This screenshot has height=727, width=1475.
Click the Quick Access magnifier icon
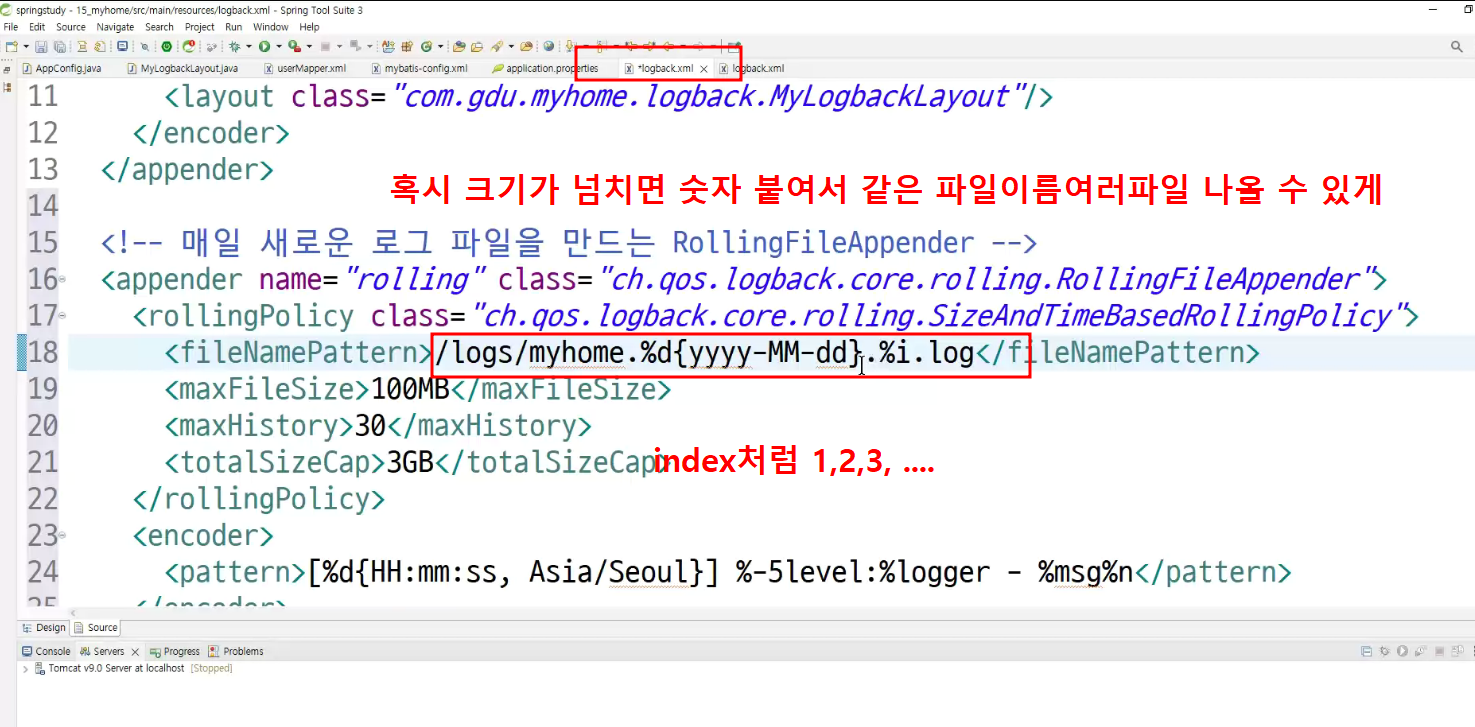[x=1457, y=46]
